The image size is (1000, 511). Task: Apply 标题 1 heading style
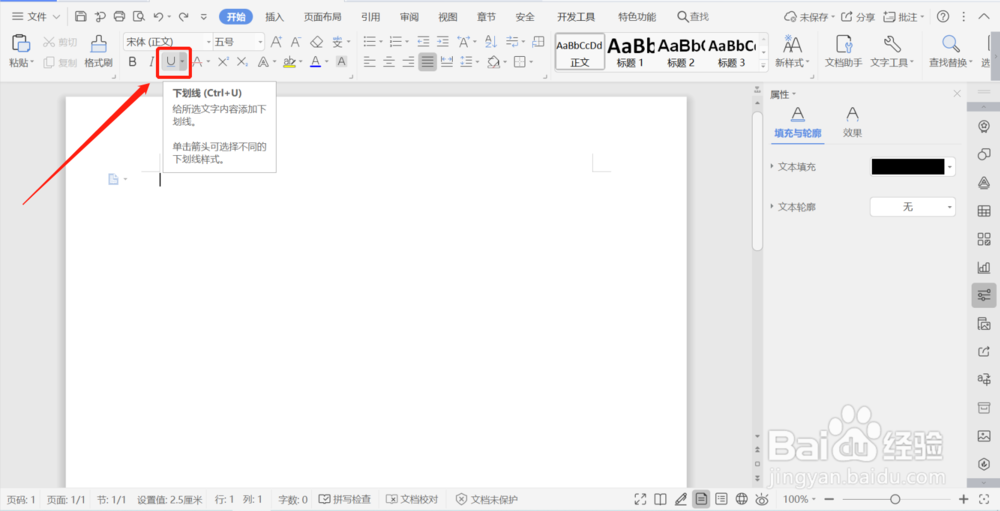[630, 51]
